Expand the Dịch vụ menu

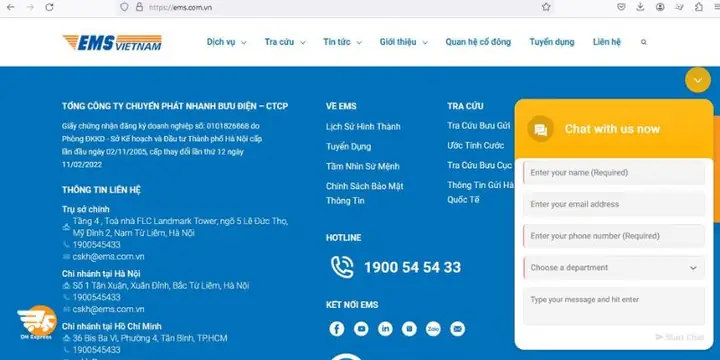226,42
